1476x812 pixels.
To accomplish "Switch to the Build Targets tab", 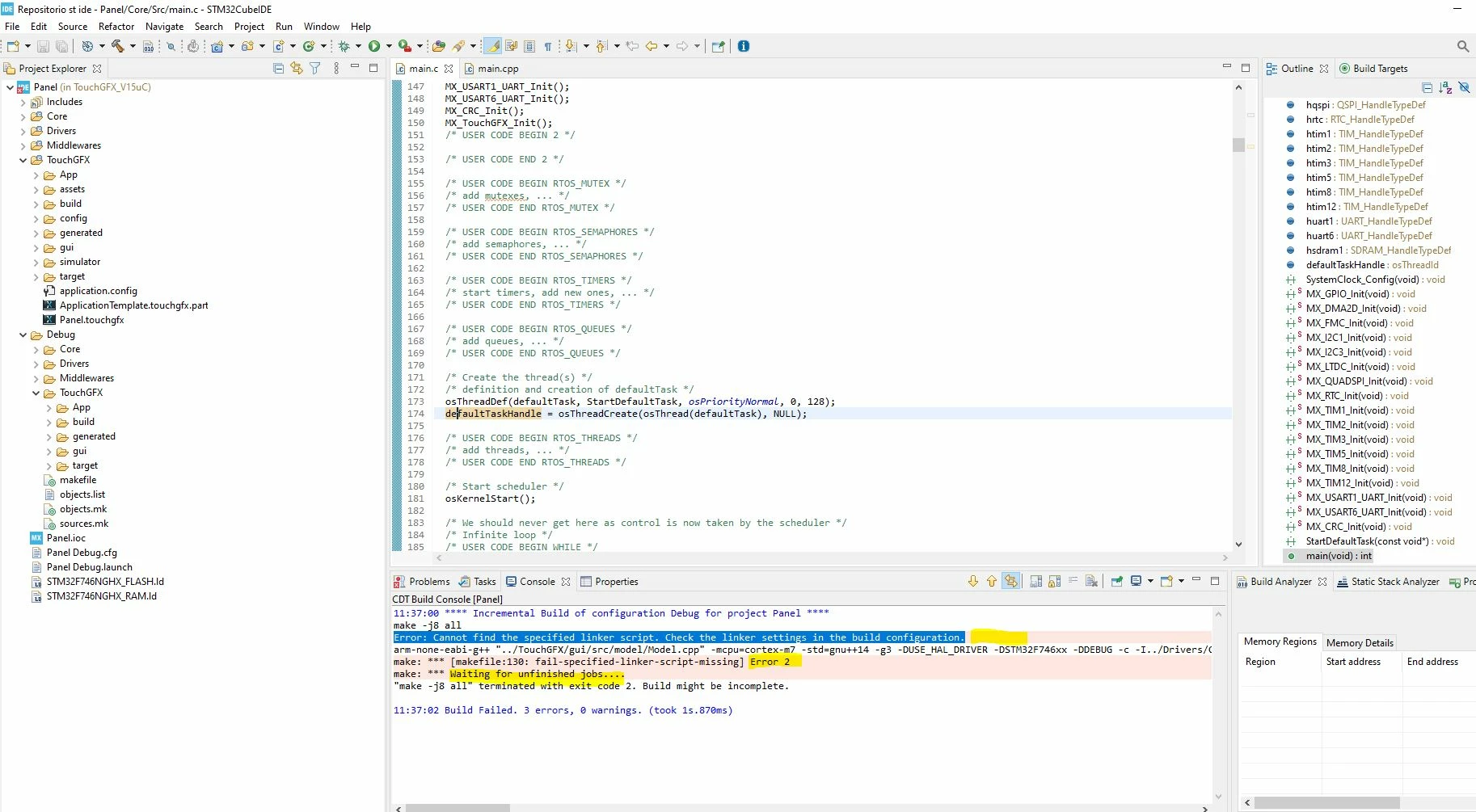I will (1374, 69).
